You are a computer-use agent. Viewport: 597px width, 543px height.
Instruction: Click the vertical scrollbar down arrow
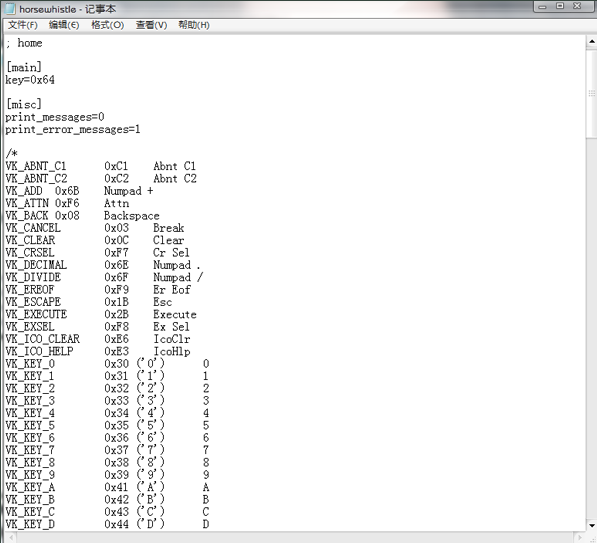click(591, 525)
